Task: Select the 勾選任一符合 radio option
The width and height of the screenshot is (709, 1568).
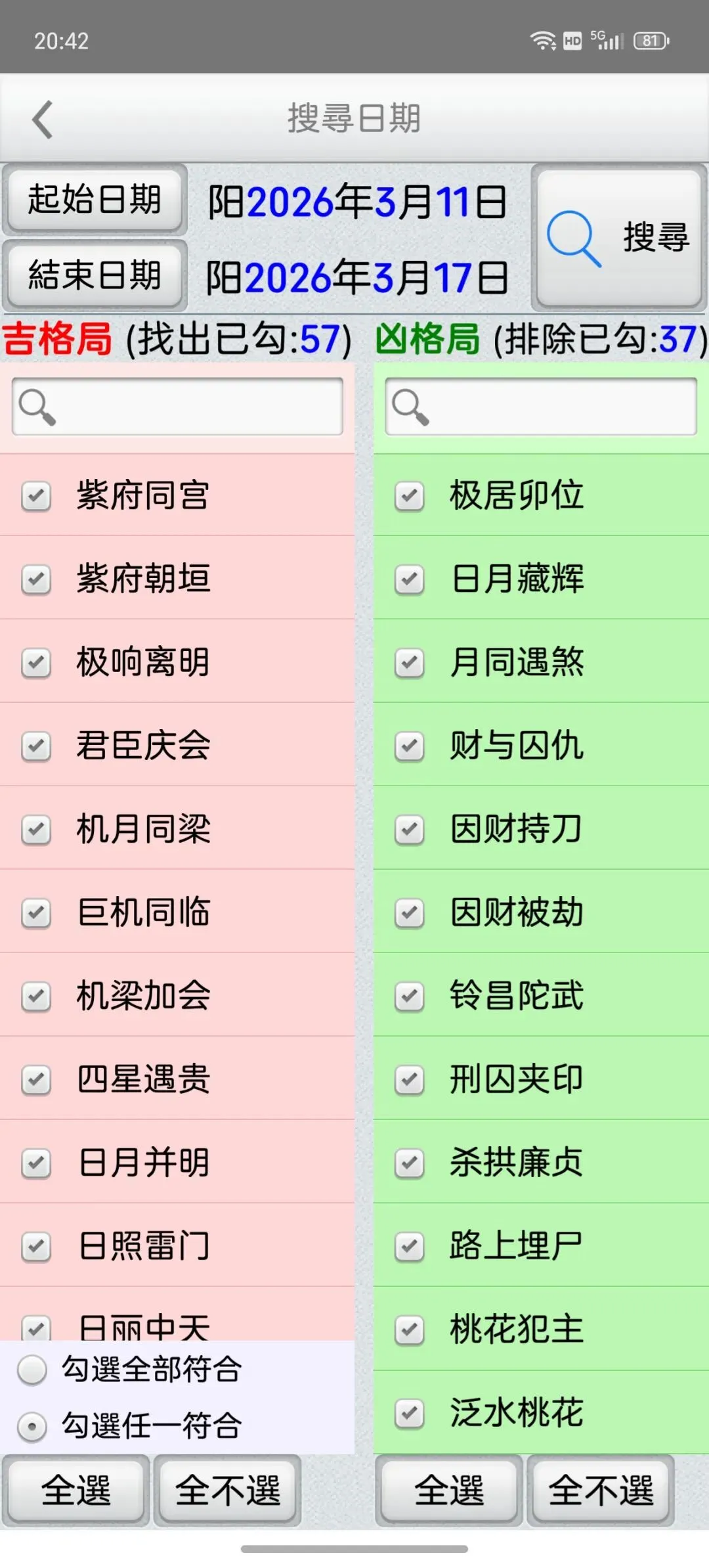Action: point(32,1427)
